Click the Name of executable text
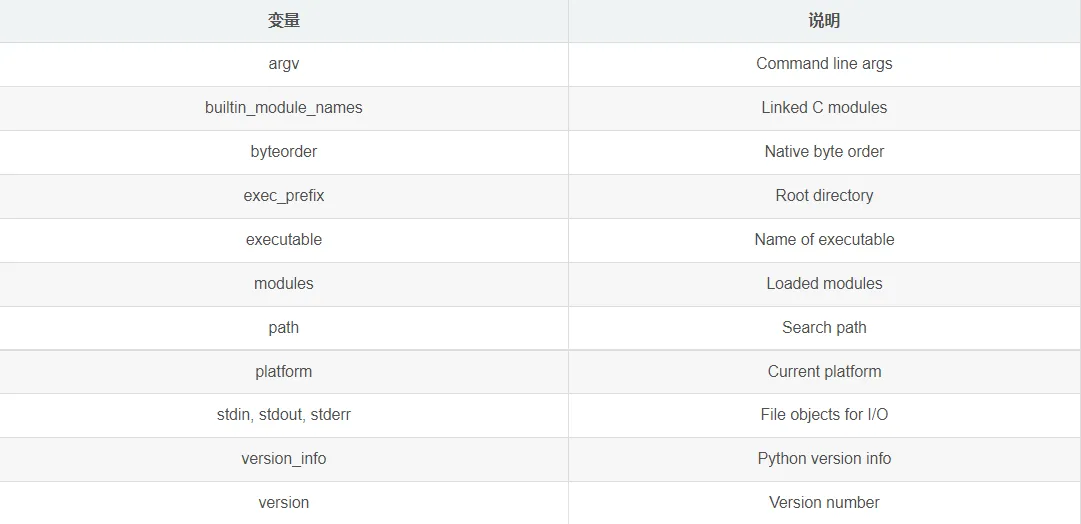 pyautogui.click(x=824, y=239)
